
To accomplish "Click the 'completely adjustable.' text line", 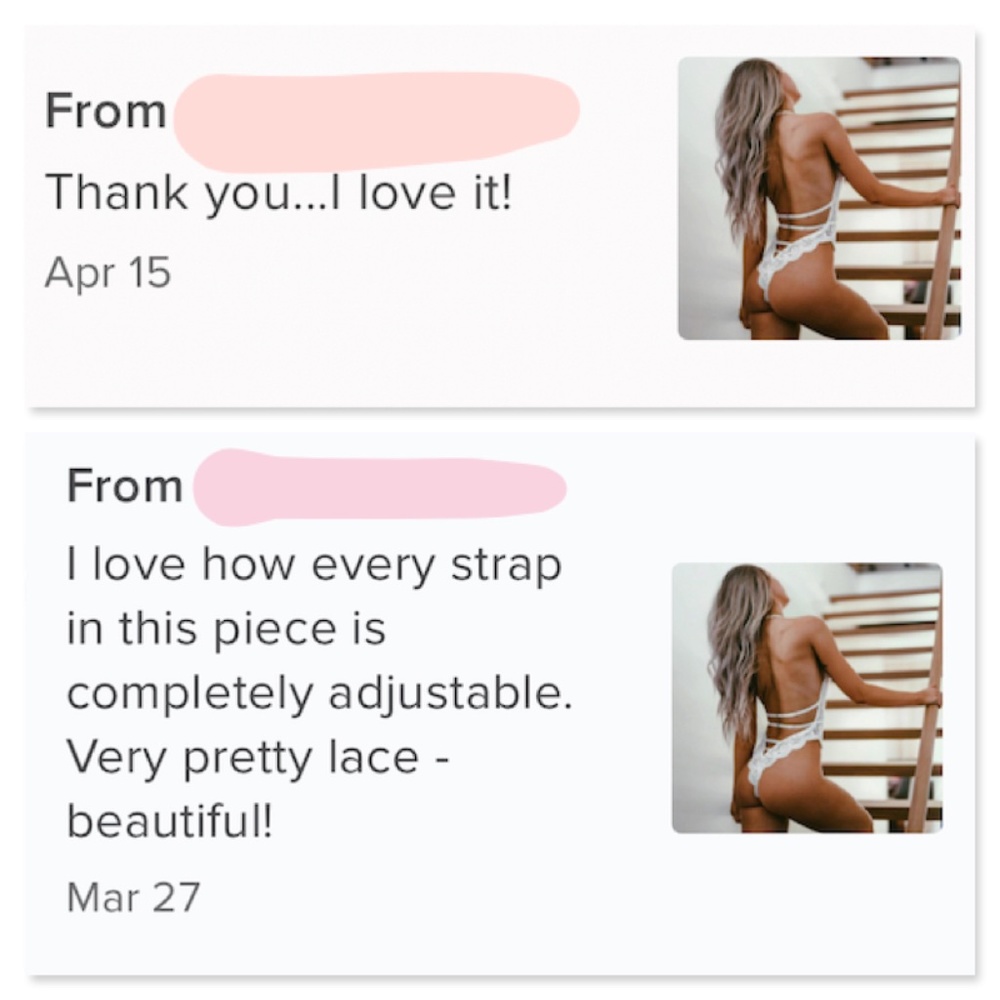I will coord(319,694).
